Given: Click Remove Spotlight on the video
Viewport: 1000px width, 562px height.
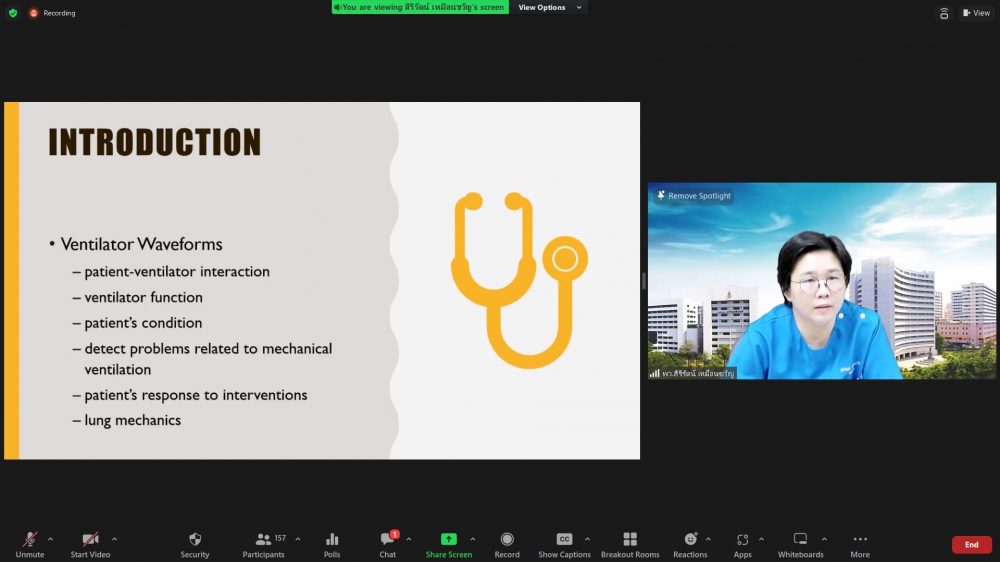Looking at the screenshot, I should pyautogui.click(x=694, y=196).
